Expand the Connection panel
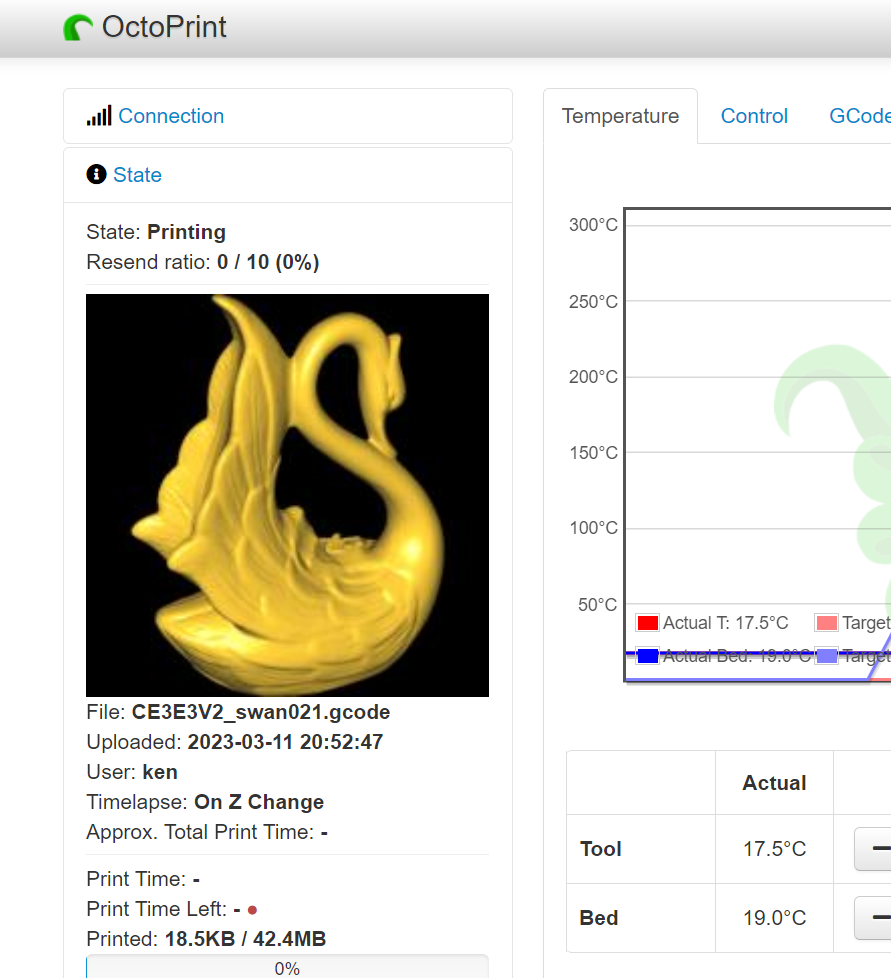891x978 pixels. pos(171,116)
